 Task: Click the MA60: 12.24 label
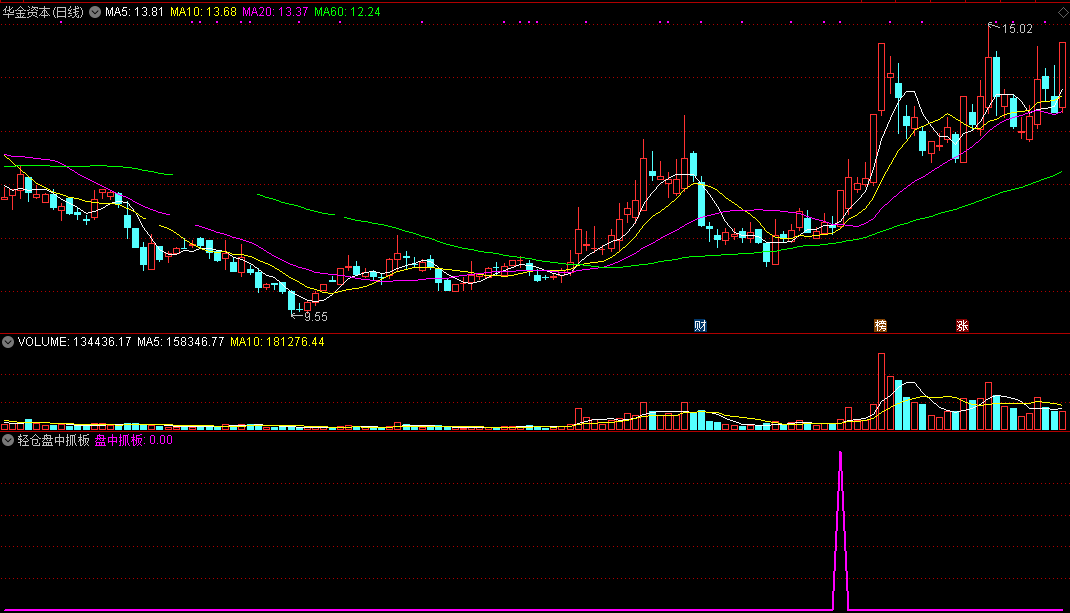click(347, 12)
